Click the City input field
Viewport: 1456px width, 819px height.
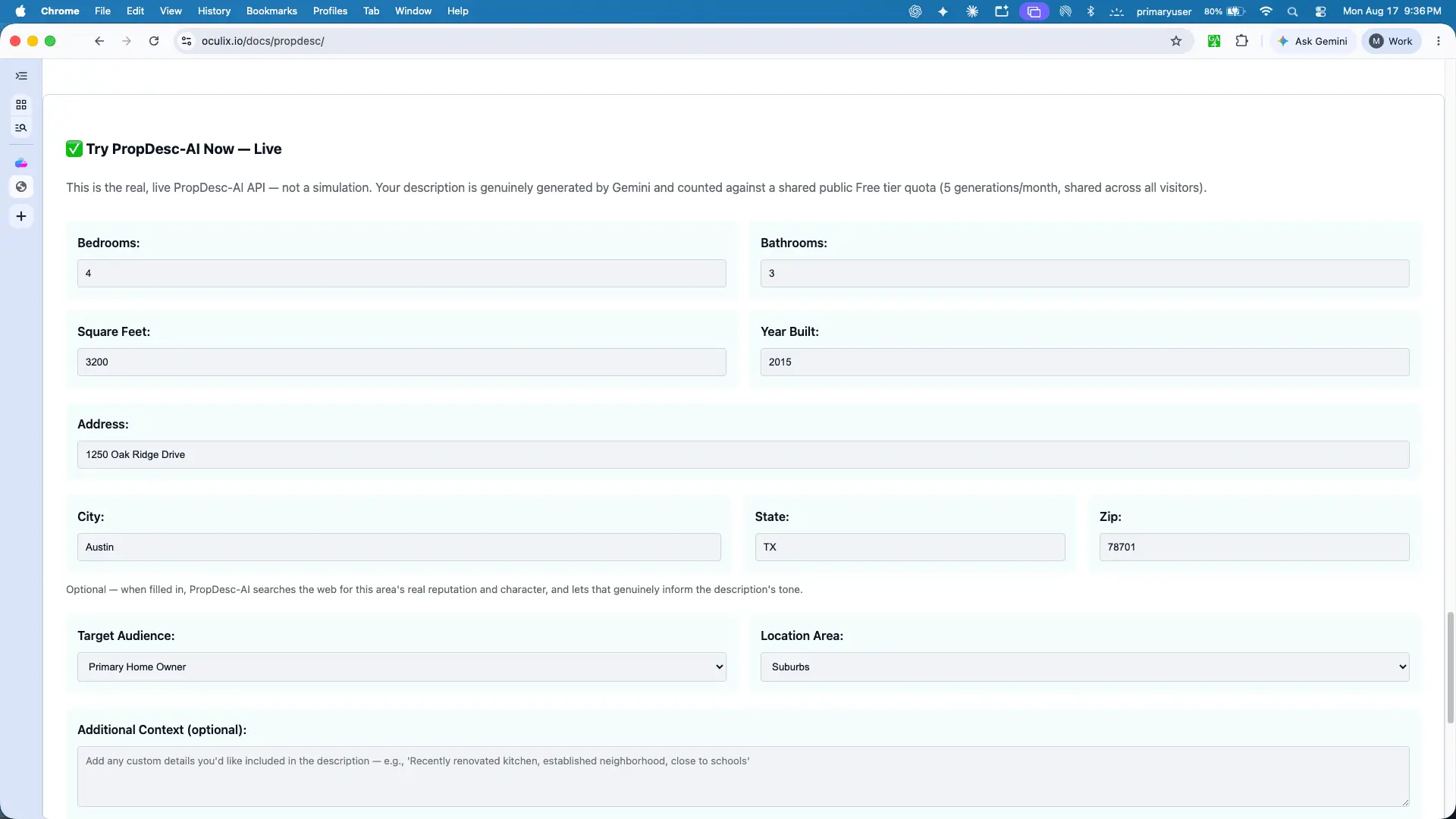pos(399,548)
